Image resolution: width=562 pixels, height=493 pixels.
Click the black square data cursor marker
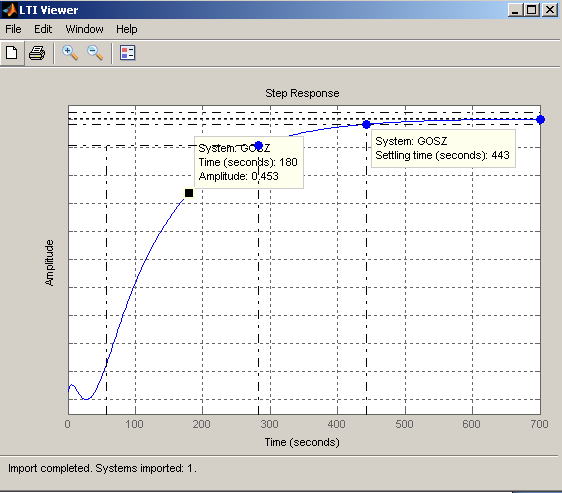pyautogui.click(x=189, y=193)
